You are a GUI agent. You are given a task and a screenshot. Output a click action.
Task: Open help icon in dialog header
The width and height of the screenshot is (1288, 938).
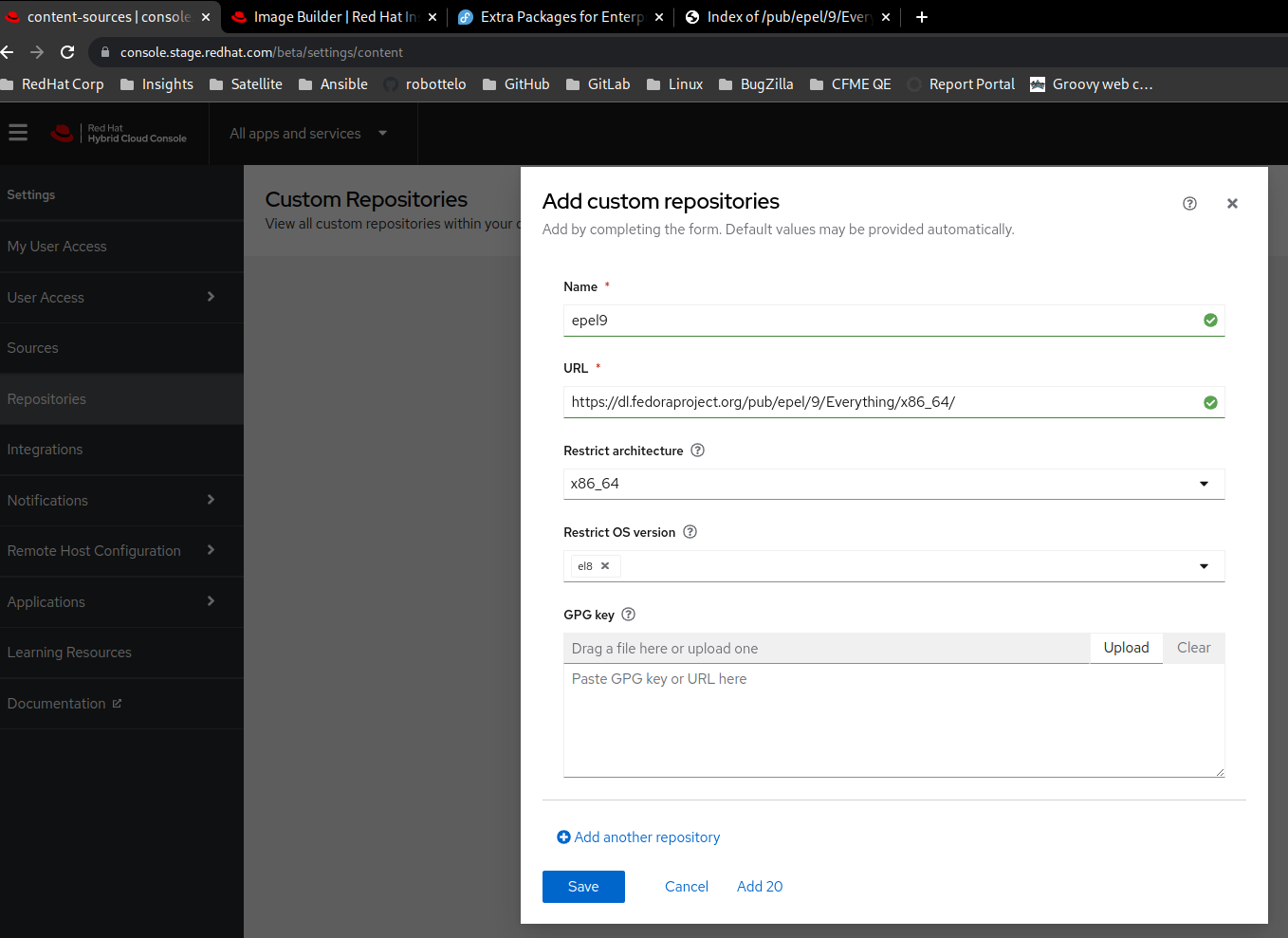pos(1189,204)
